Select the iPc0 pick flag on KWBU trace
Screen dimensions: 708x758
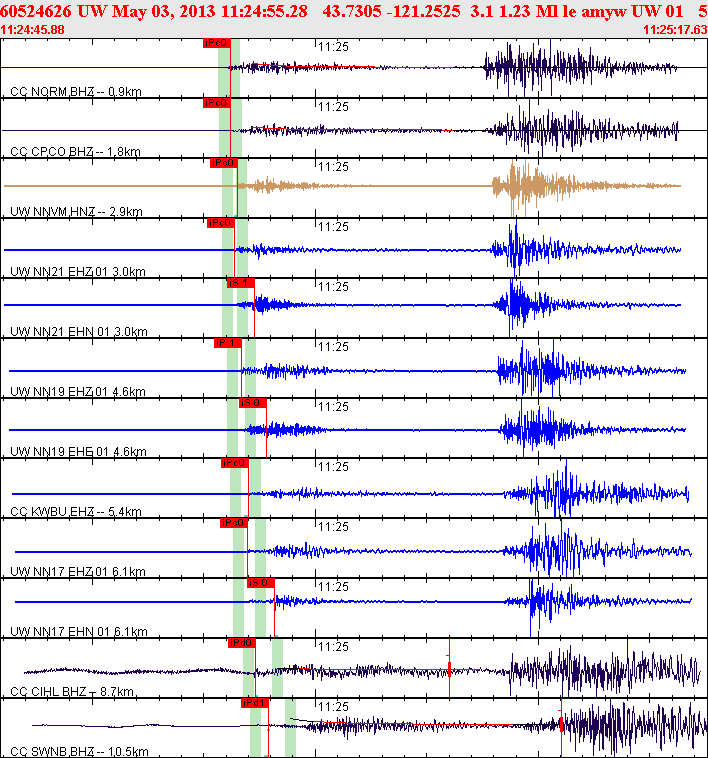[235, 463]
